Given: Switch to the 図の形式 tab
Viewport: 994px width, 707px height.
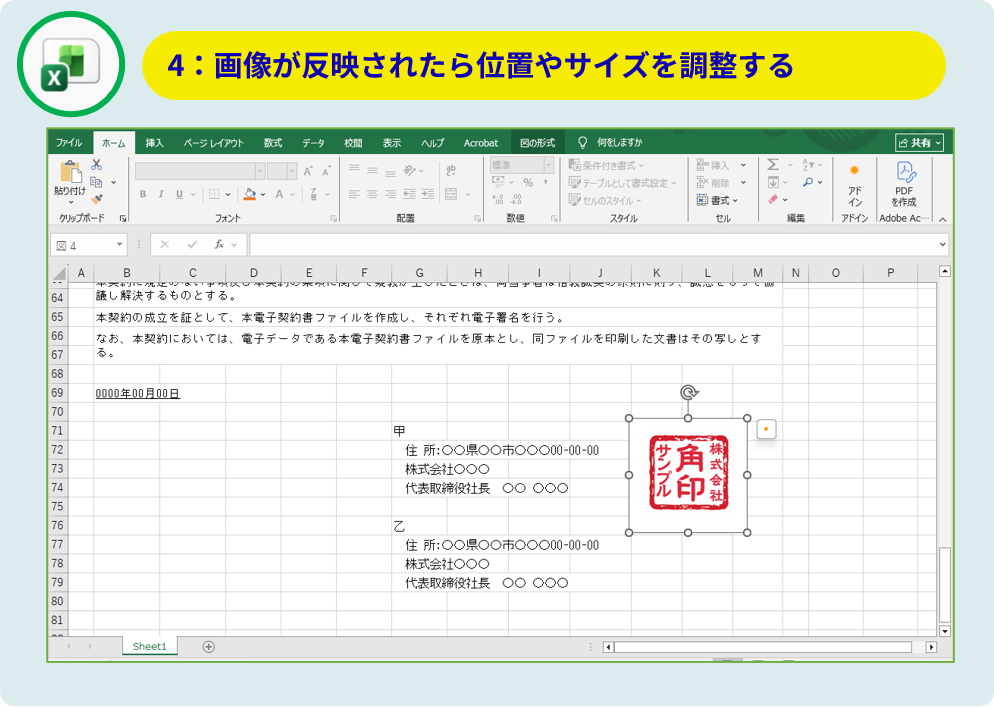Looking at the screenshot, I should tap(537, 143).
